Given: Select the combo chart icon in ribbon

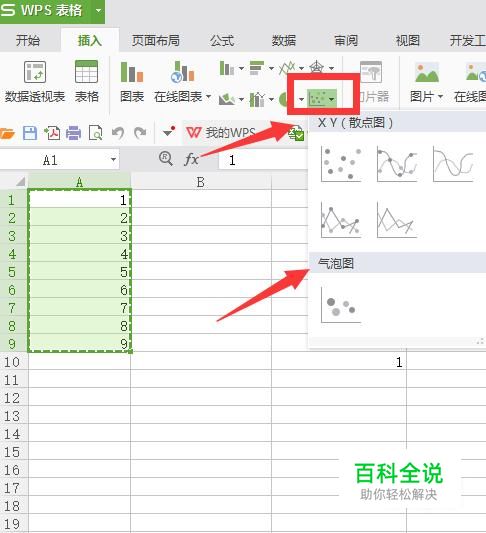Looking at the screenshot, I should pyautogui.click(x=257, y=99).
